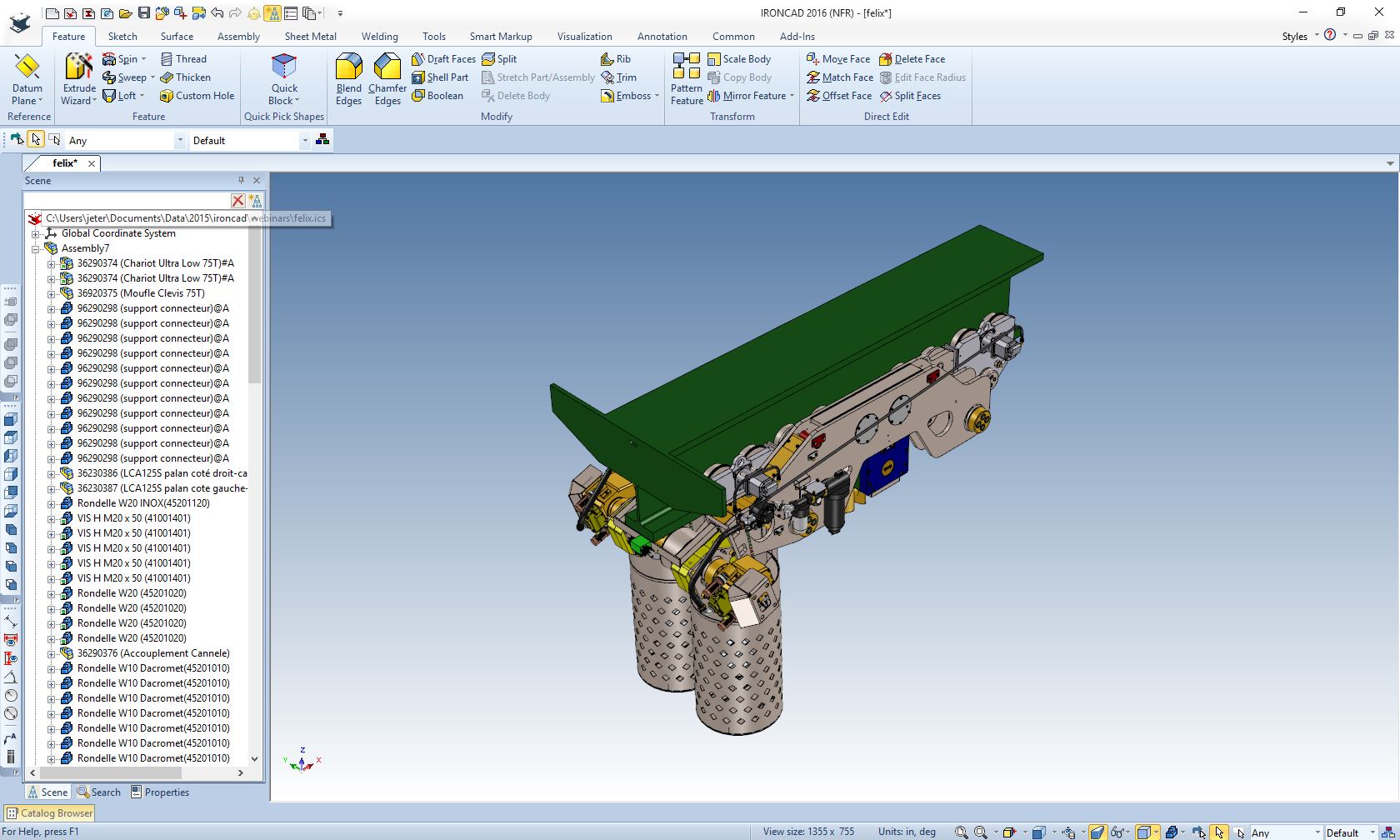Click the Shell Part tool

coord(440,77)
